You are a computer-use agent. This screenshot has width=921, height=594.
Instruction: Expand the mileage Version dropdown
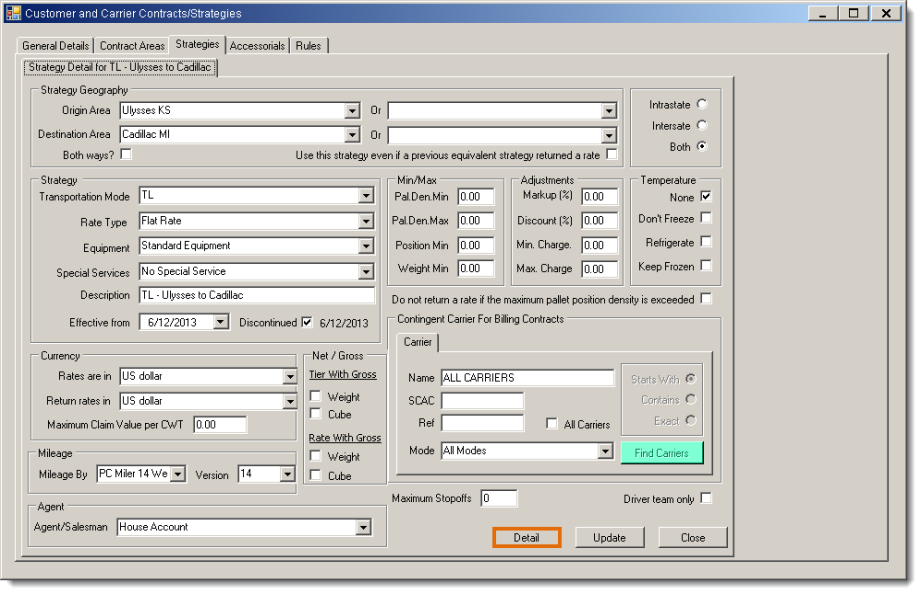[x=287, y=474]
